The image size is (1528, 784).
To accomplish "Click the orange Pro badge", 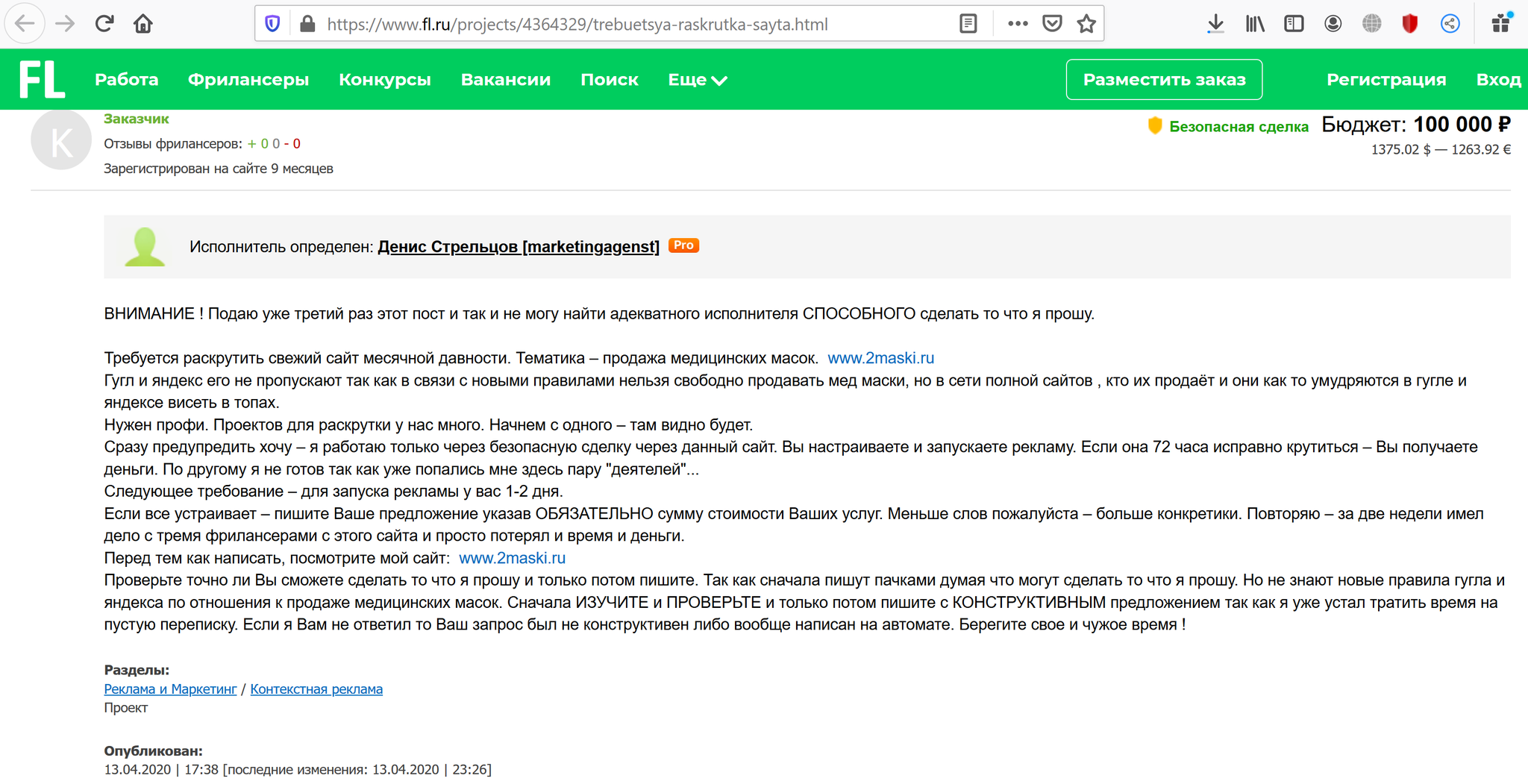I will point(683,245).
